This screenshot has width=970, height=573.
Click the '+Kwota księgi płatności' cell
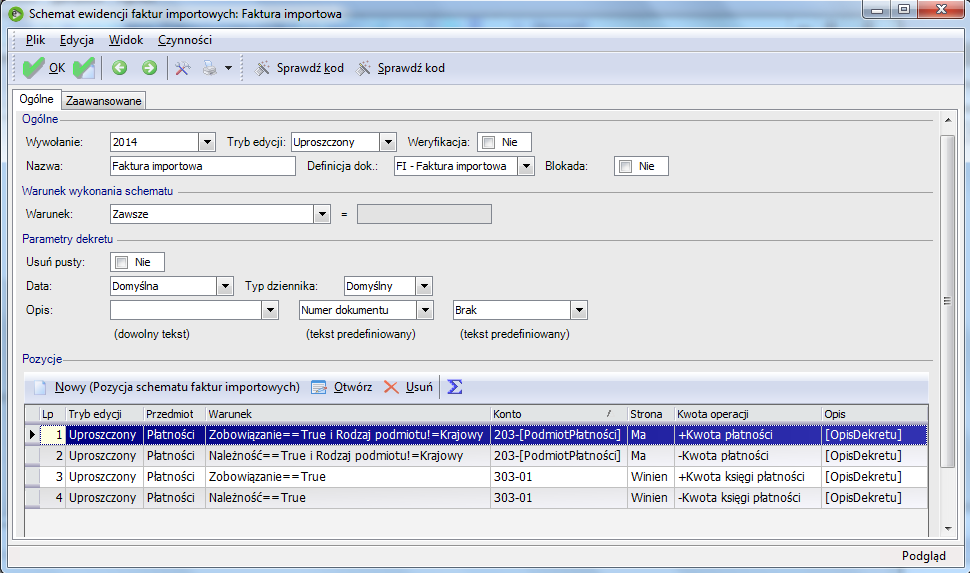coord(748,477)
